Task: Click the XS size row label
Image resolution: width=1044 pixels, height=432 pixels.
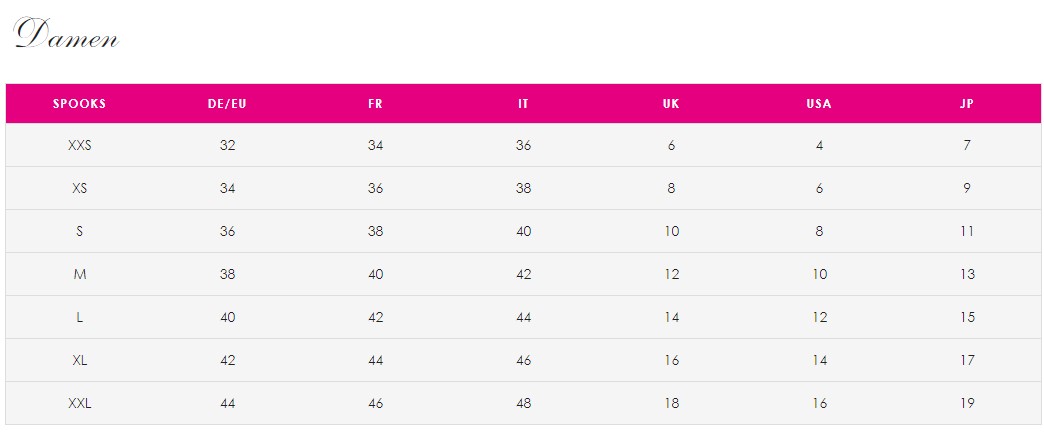Action: pyautogui.click(x=79, y=189)
